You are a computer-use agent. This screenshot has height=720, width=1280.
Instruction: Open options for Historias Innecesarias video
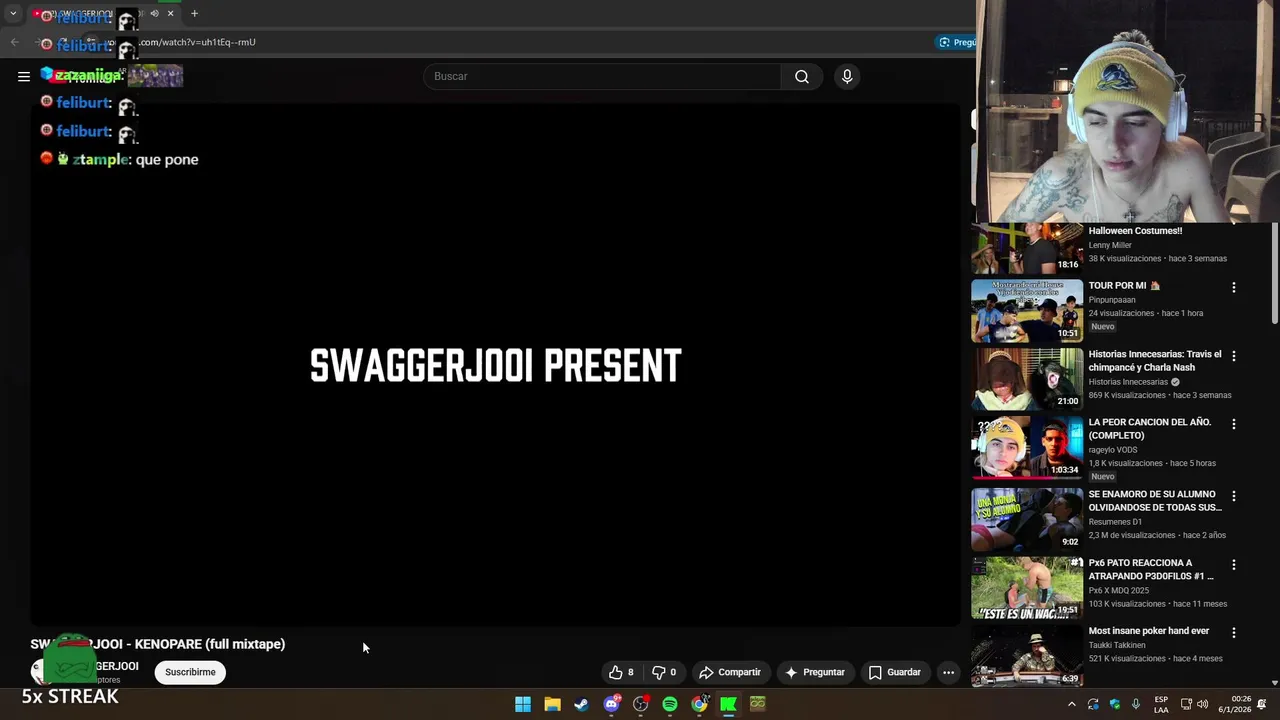[1233, 356]
